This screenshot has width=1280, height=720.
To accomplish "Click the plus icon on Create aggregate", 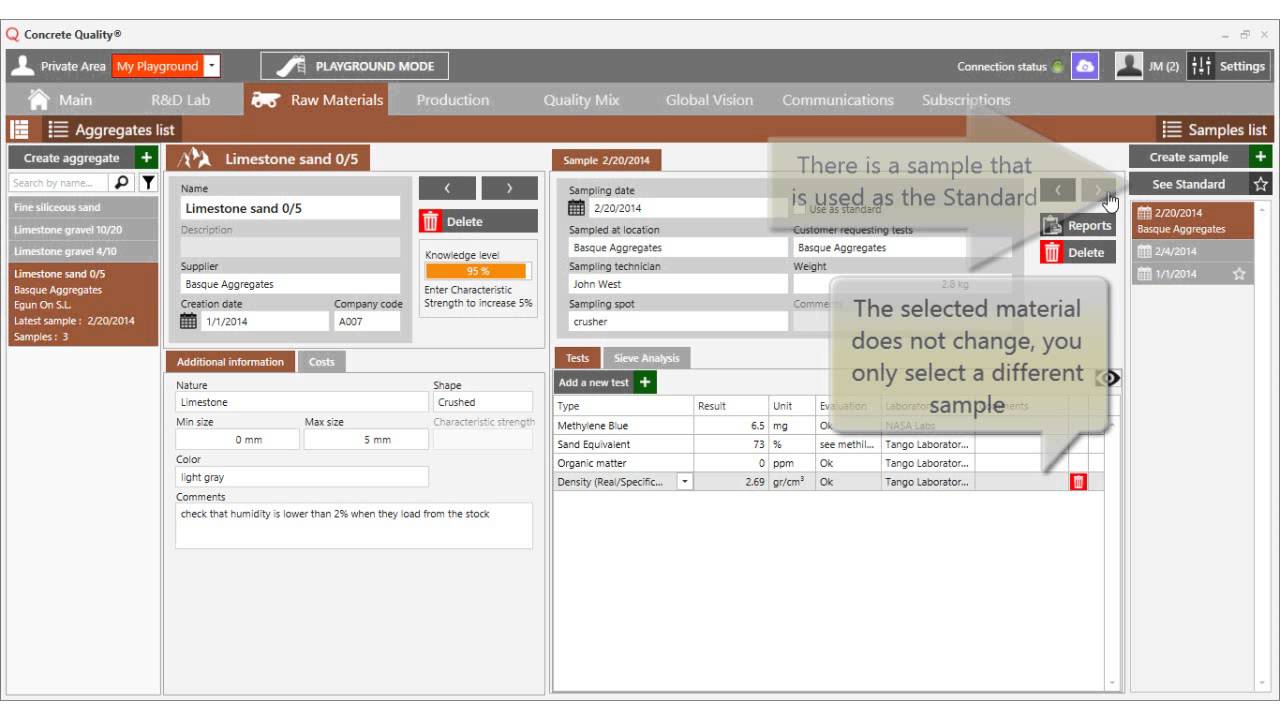I will coord(147,158).
